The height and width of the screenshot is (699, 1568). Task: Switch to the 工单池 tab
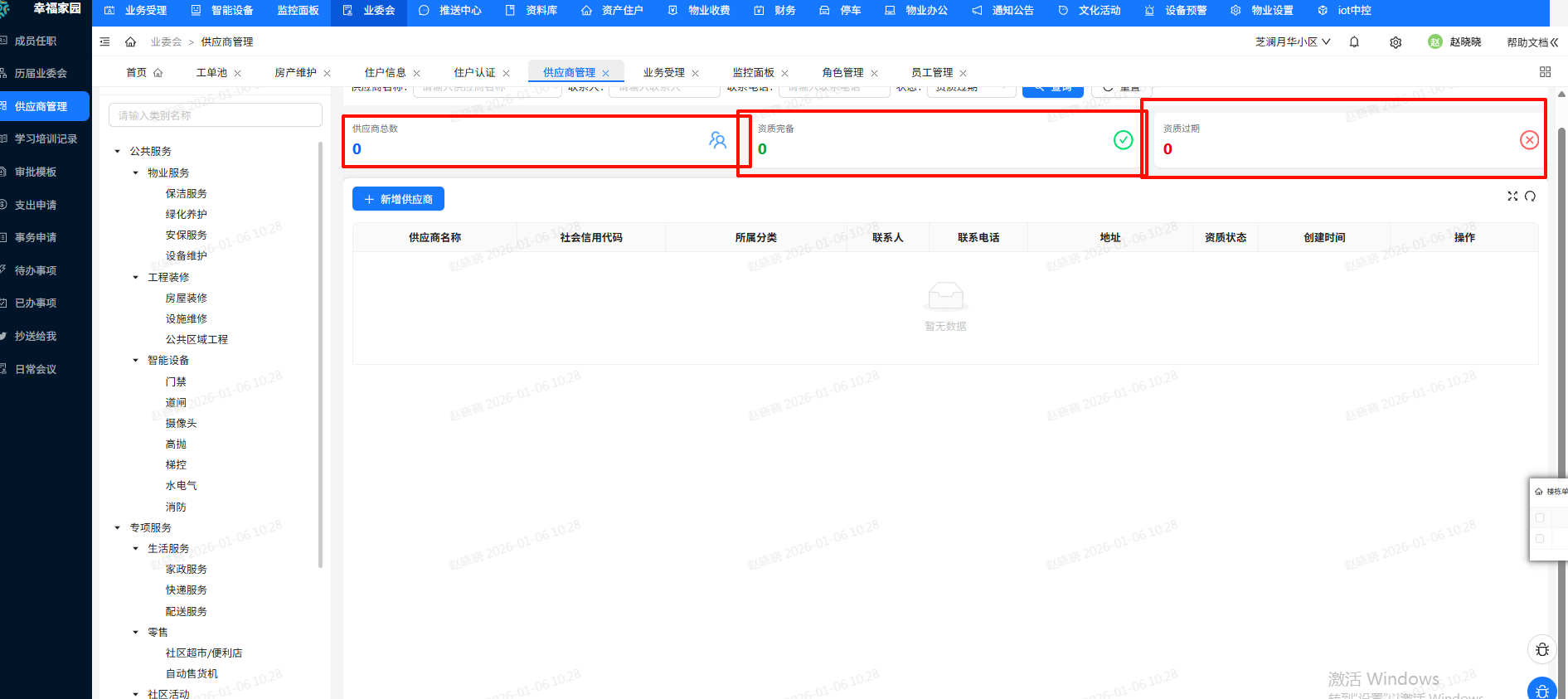(x=211, y=73)
